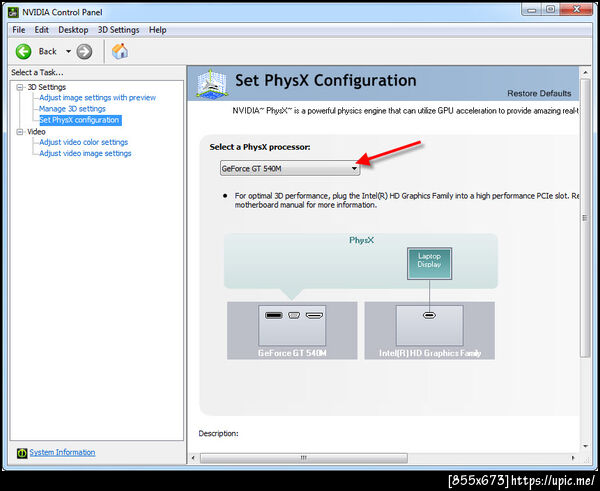Image resolution: width=600 pixels, height=491 pixels.
Task: Click the 'Select a PhysX processor:' label
Action: 260,147
